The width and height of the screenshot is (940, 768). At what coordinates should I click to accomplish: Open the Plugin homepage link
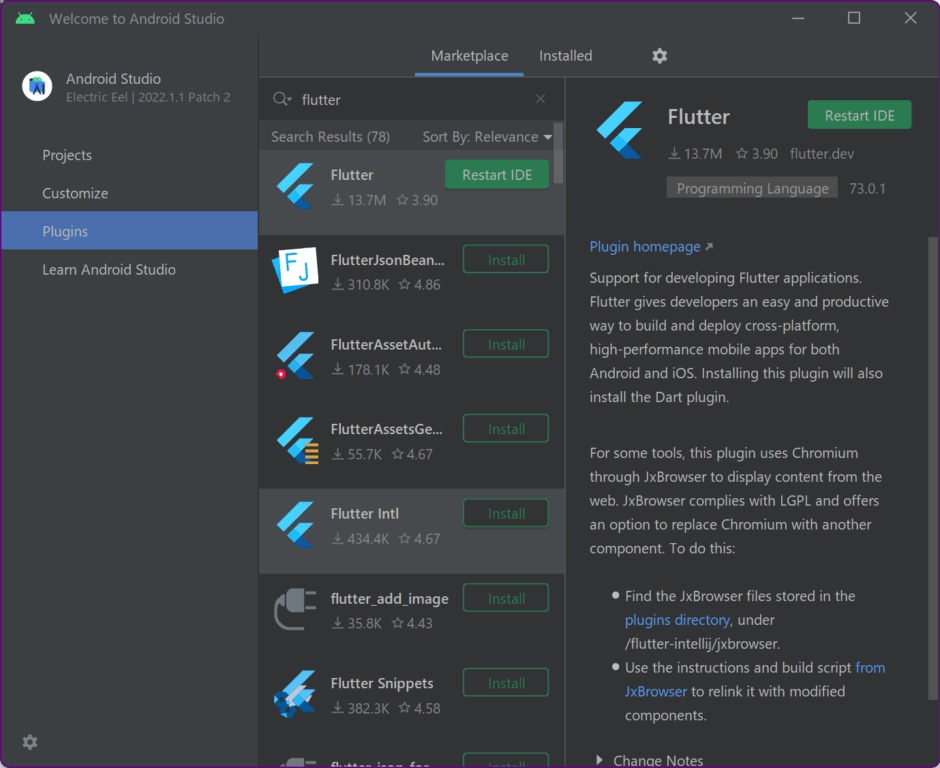pos(645,246)
